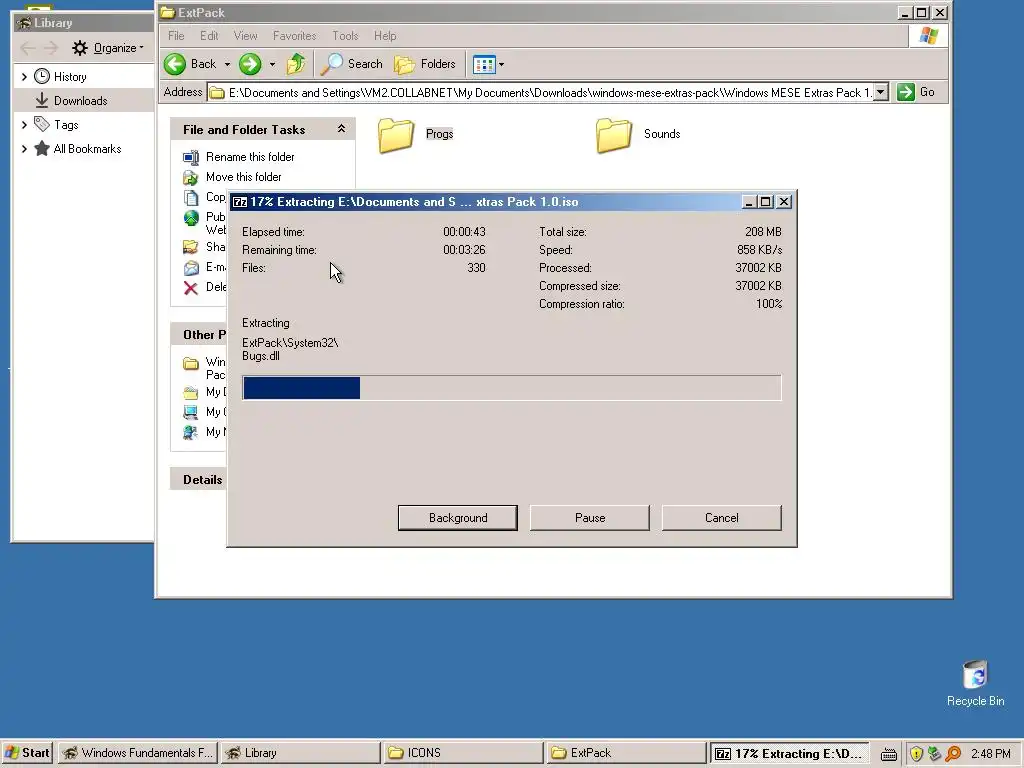
Task: Open the View menu
Action: [246, 36]
